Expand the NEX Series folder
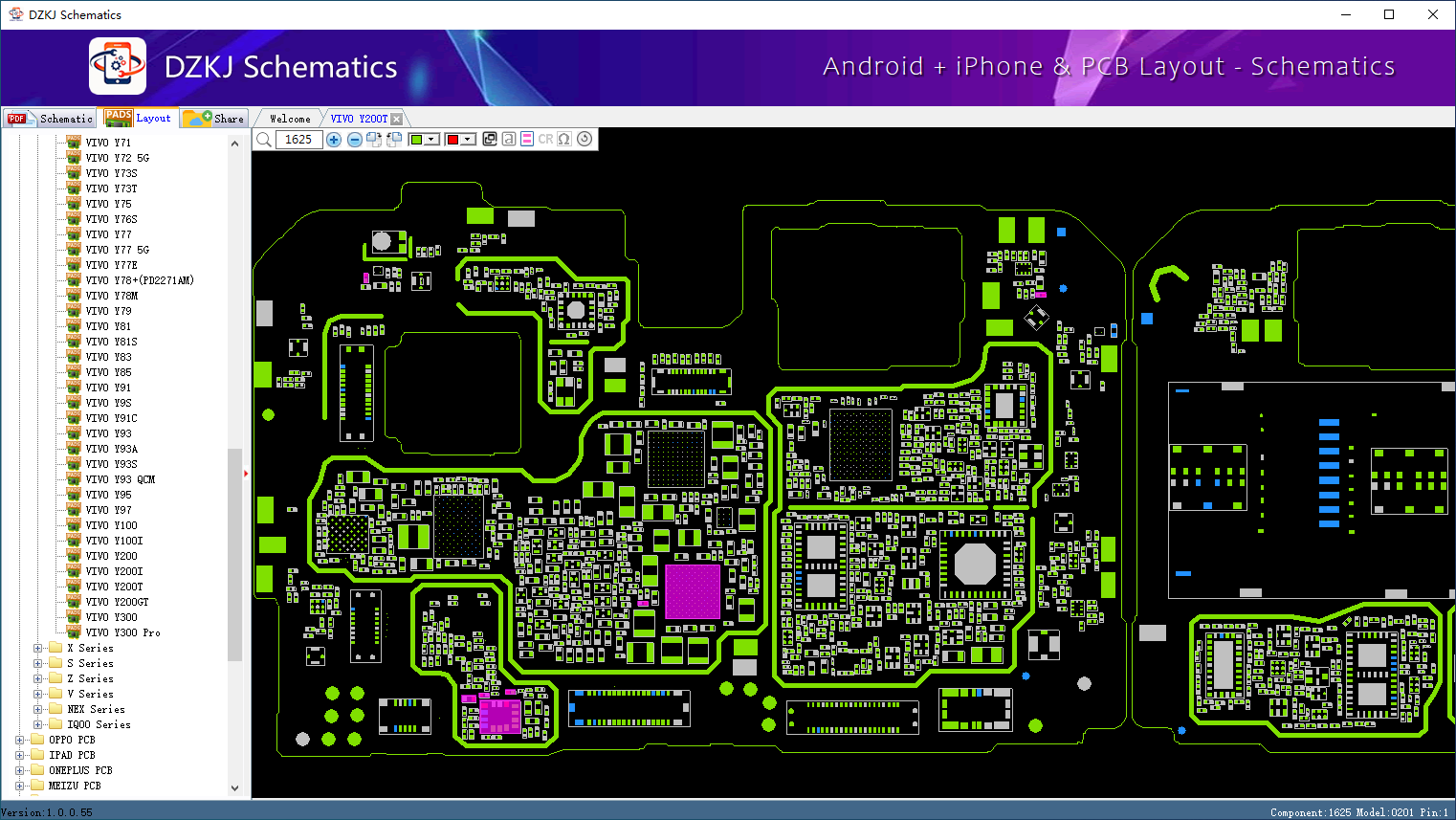 (x=38, y=709)
